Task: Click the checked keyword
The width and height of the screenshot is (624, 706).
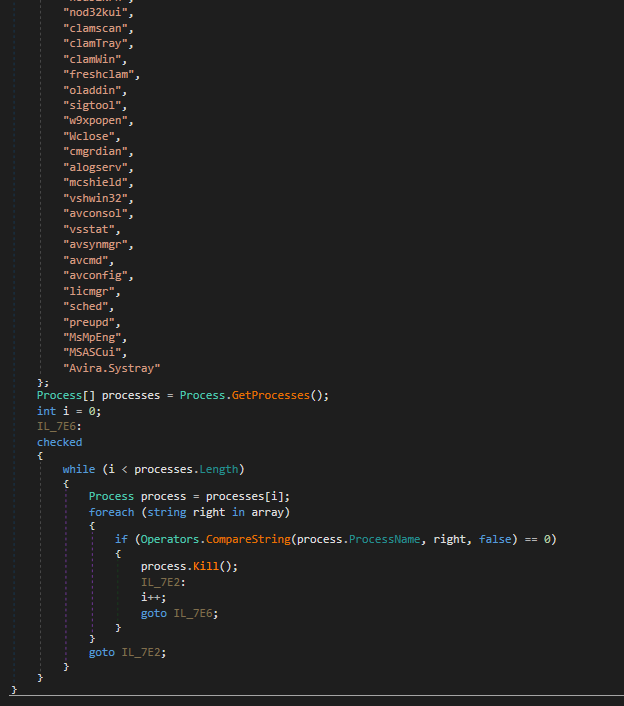Action: click(x=60, y=442)
